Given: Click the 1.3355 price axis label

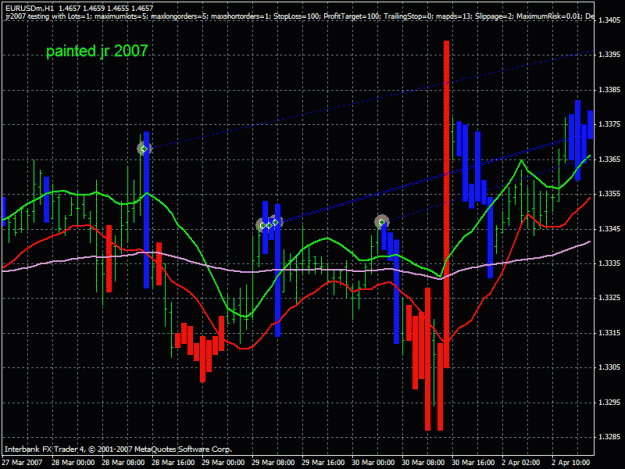Looking at the screenshot, I should [x=609, y=194].
